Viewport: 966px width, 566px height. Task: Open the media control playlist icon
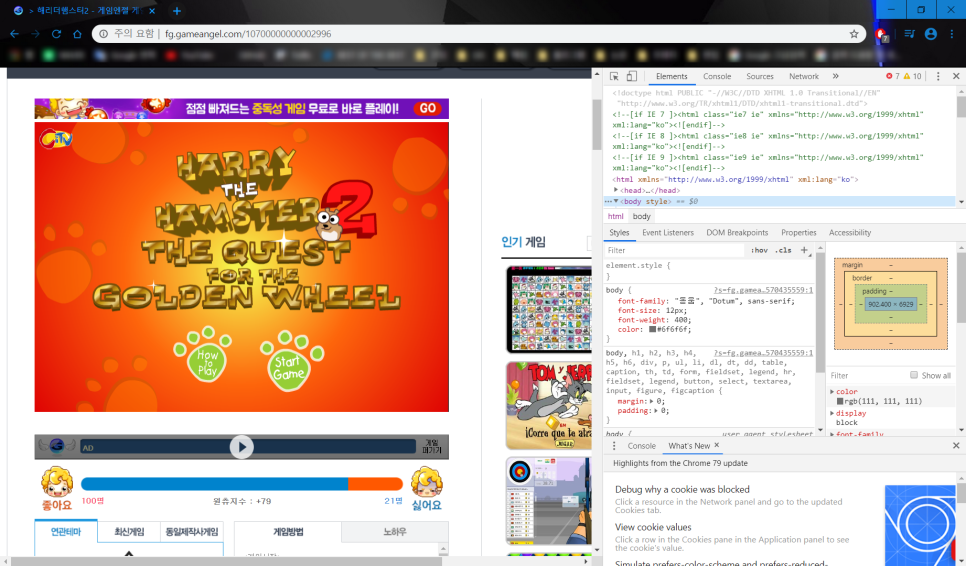(909, 34)
